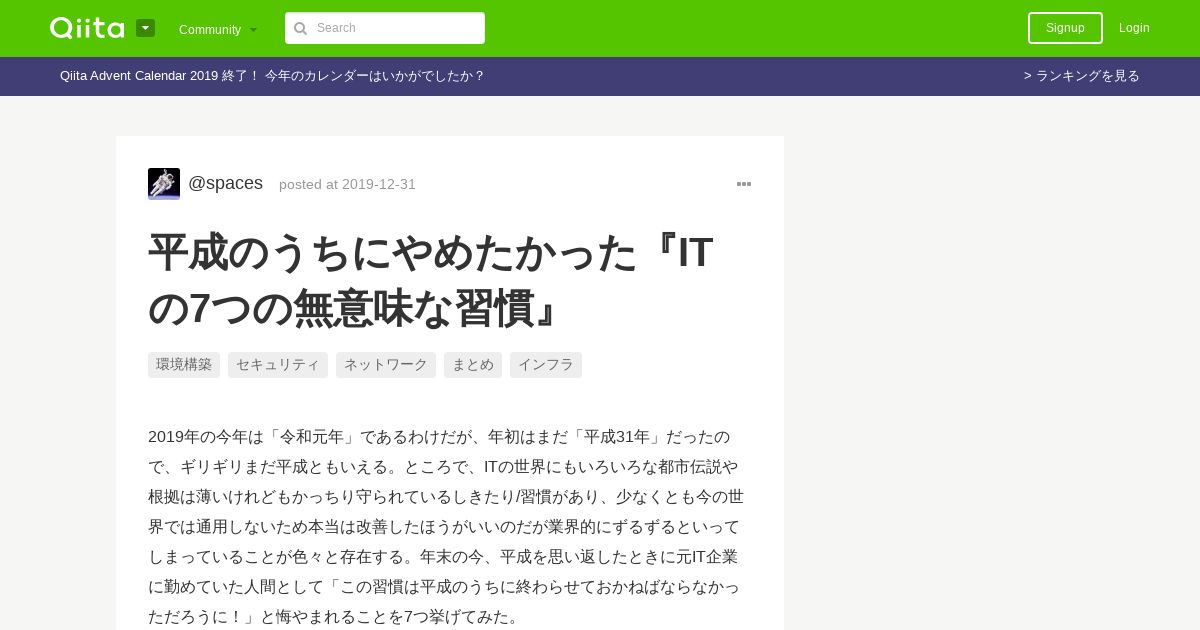
Task: Open the article's three-dot more menu
Action: point(744,184)
